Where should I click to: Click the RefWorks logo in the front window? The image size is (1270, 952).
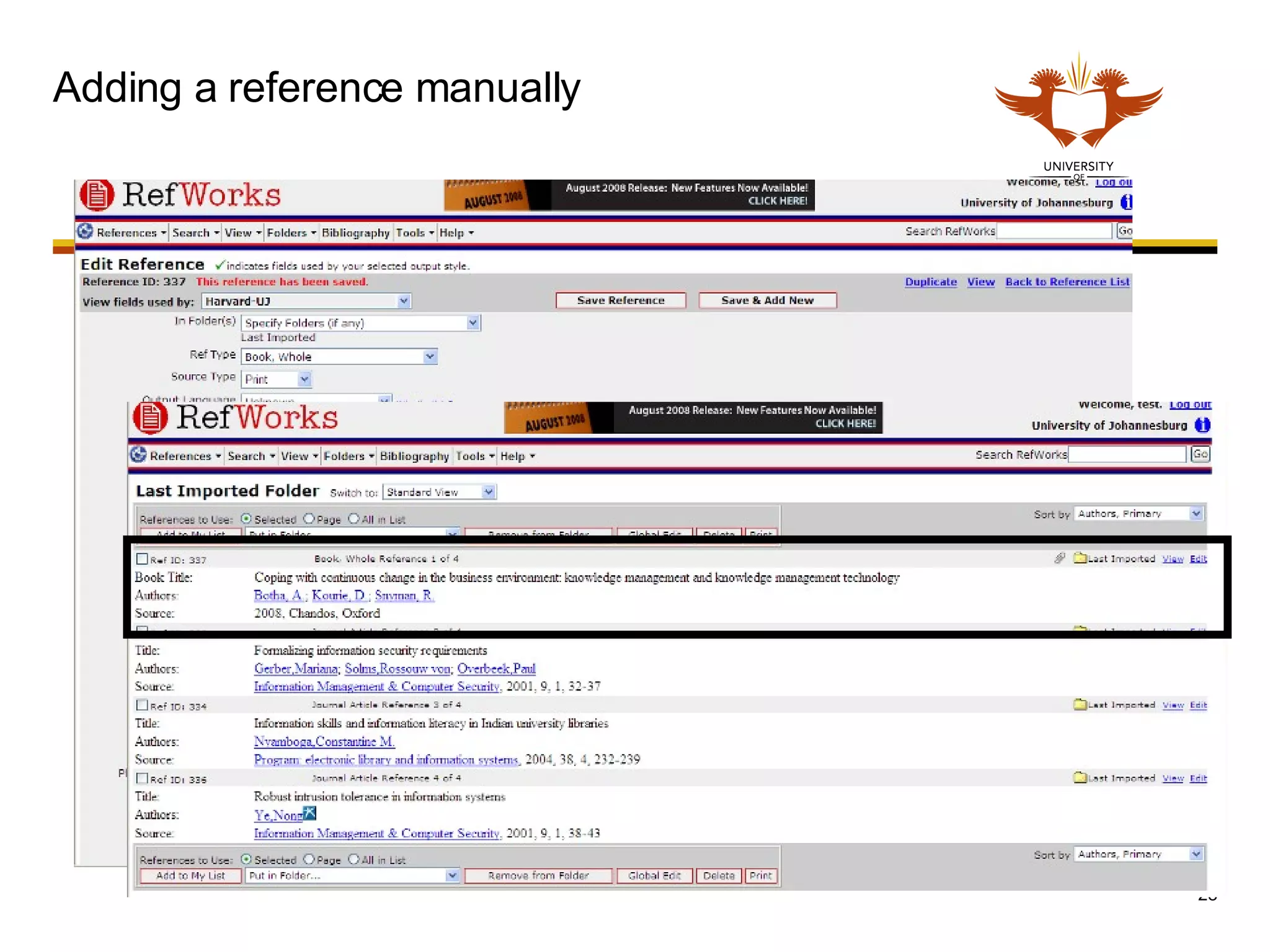click(236, 417)
